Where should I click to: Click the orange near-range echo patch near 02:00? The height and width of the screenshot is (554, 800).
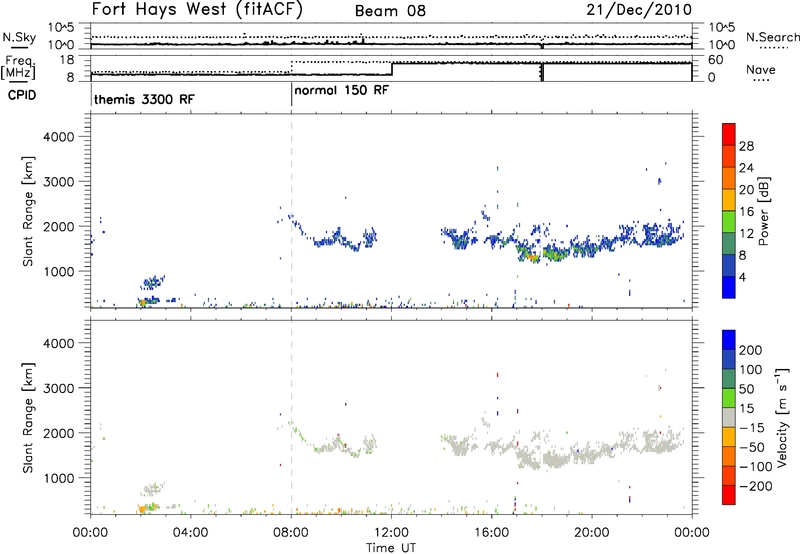click(x=142, y=303)
